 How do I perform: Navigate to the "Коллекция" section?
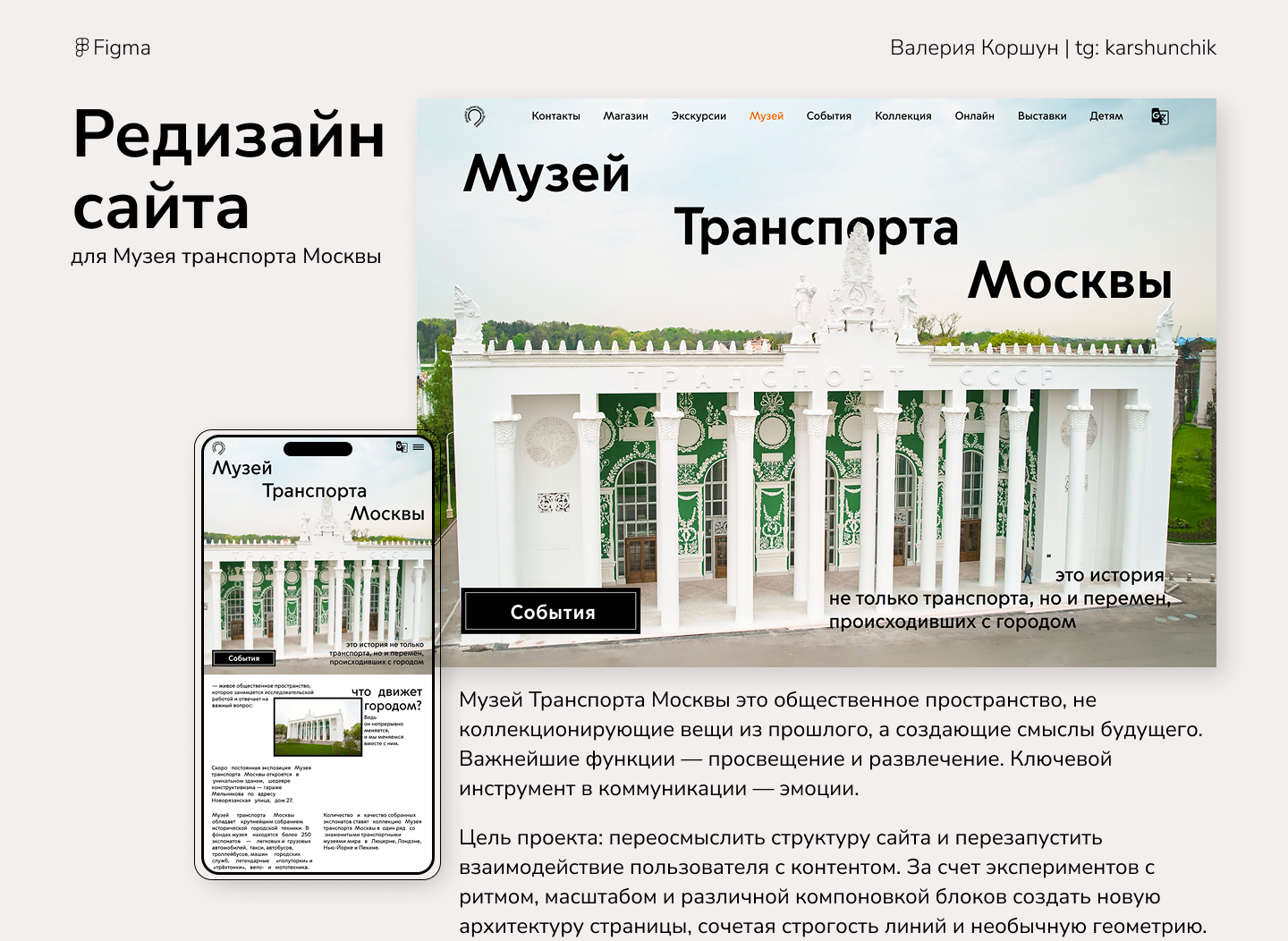click(903, 115)
